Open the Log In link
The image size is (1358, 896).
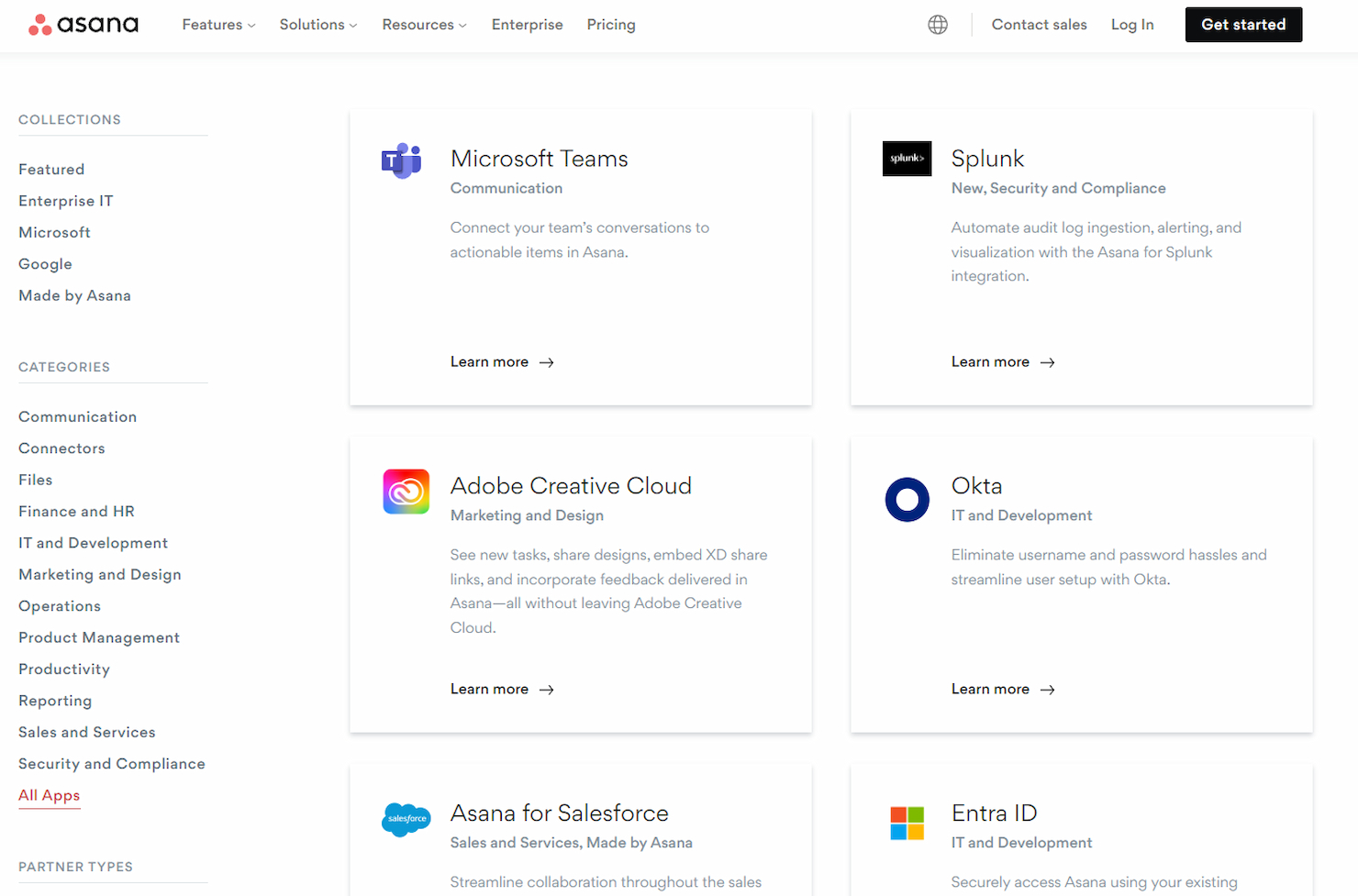point(1132,25)
